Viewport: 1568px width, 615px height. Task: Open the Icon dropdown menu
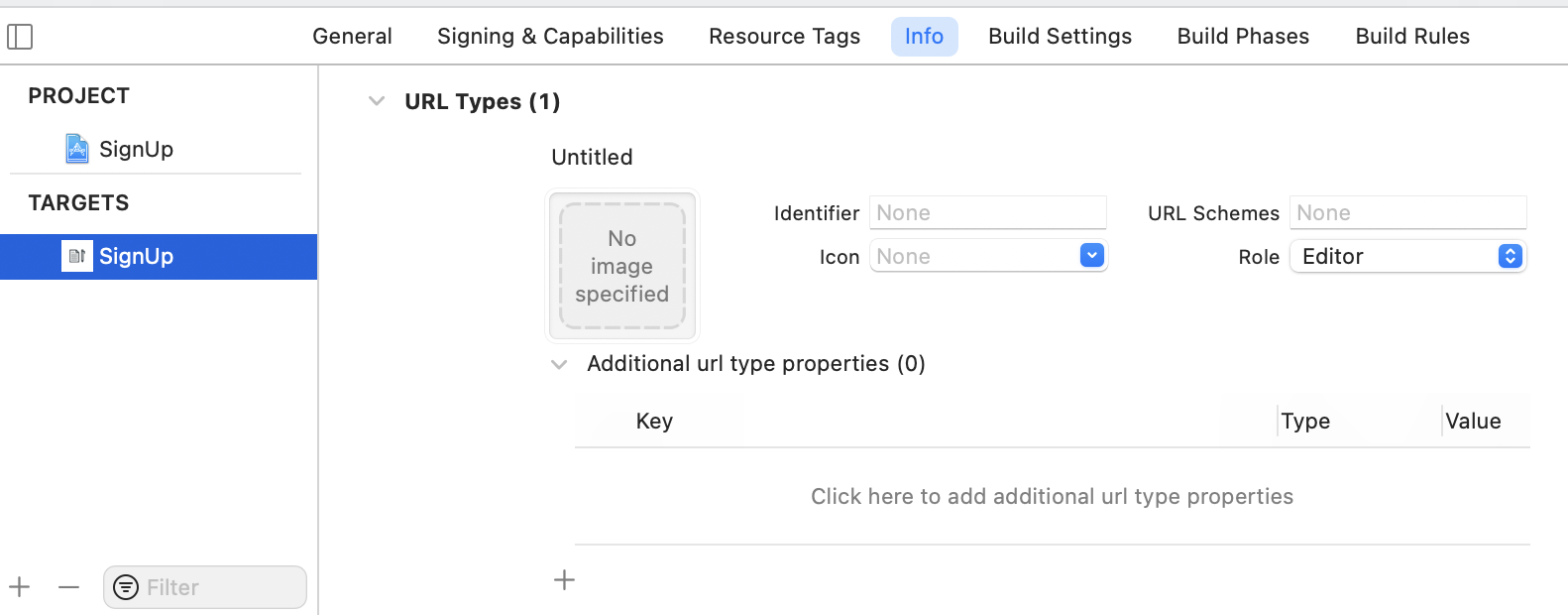click(x=1091, y=256)
